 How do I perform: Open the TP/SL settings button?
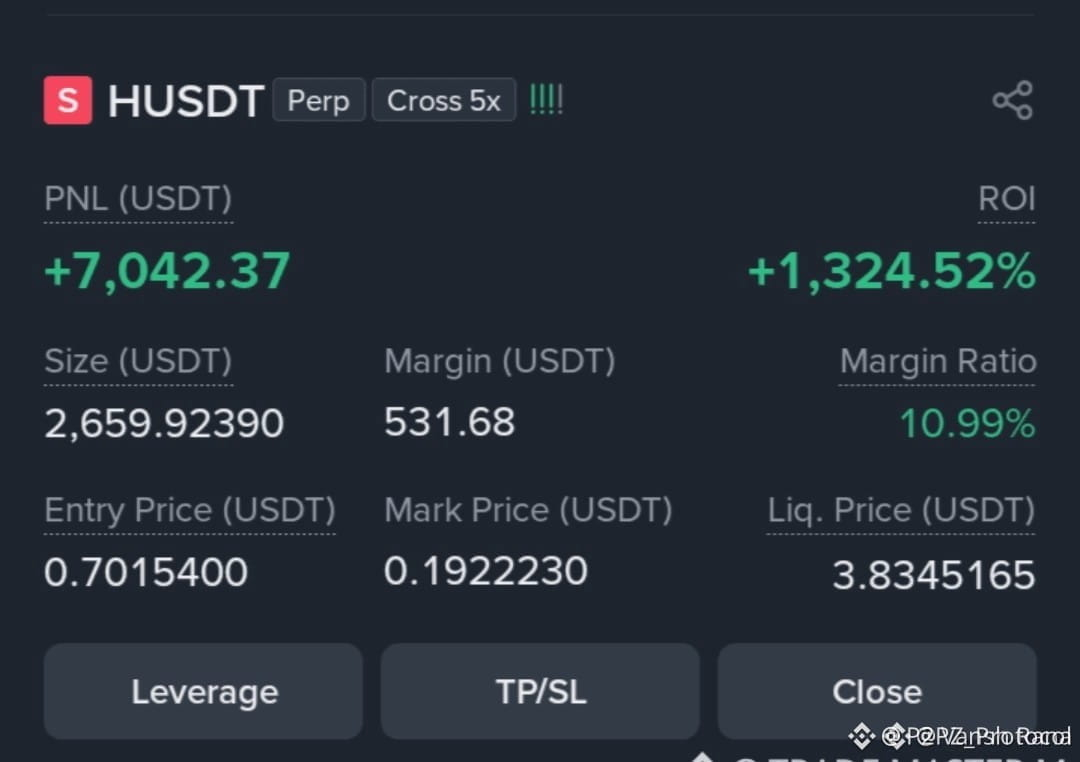[540, 691]
